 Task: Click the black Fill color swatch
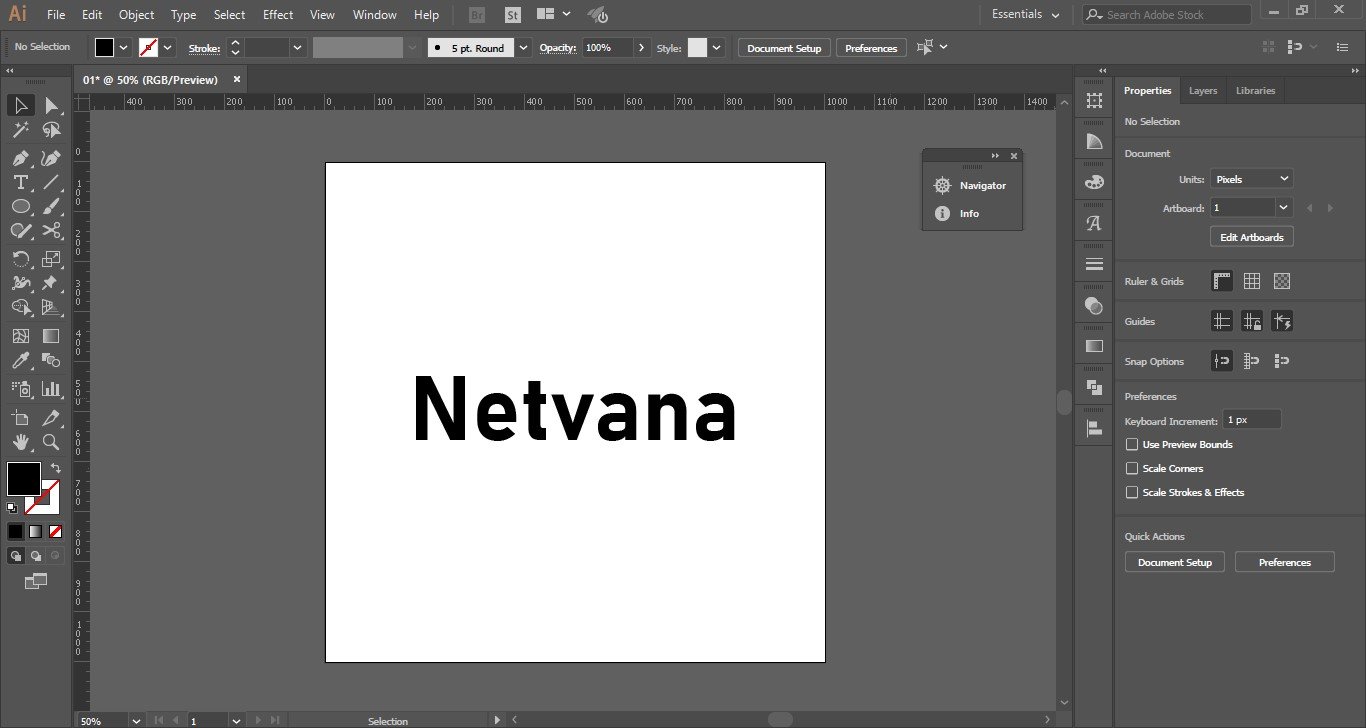pyautogui.click(x=24, y=478)
